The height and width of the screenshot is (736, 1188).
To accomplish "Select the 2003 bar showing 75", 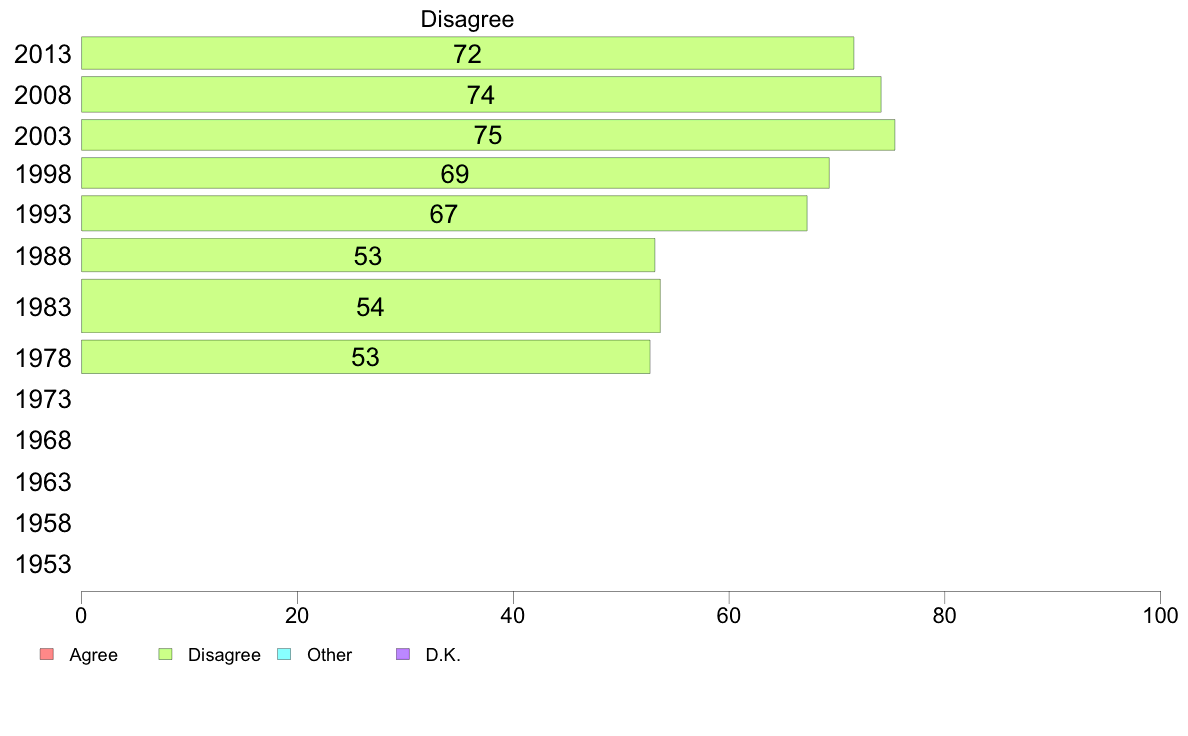I will coord(488,135).
